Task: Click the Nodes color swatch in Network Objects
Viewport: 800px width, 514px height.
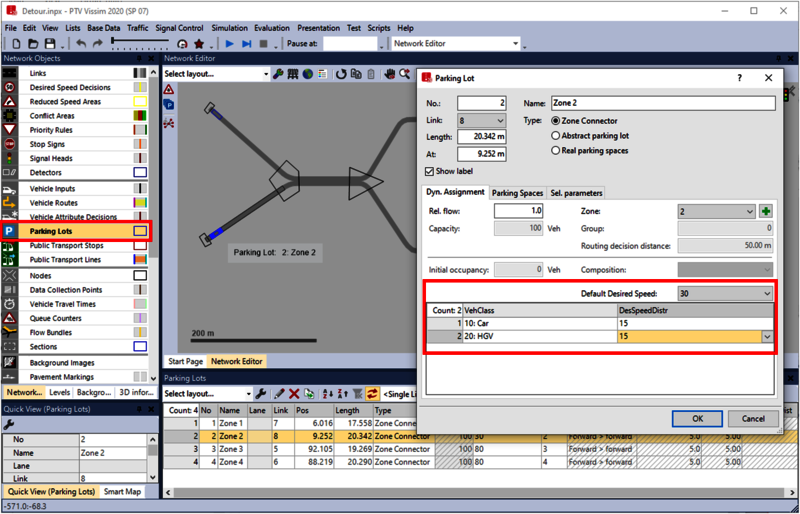Action: [140, 275]
